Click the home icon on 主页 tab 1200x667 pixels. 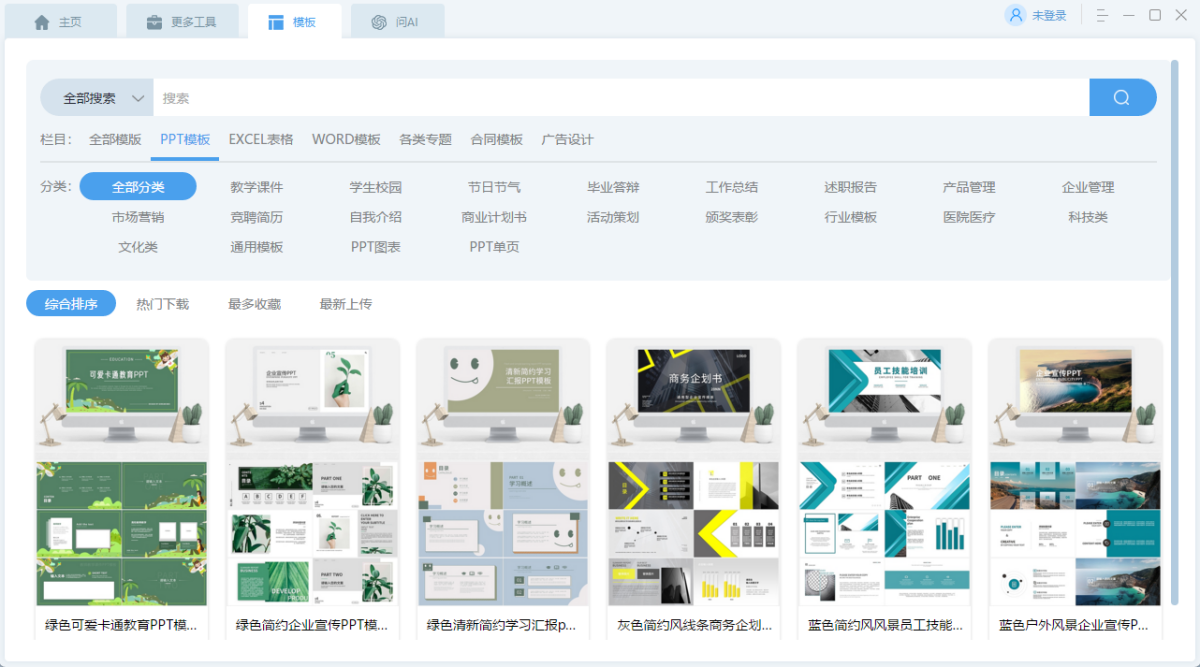(41, 22)
